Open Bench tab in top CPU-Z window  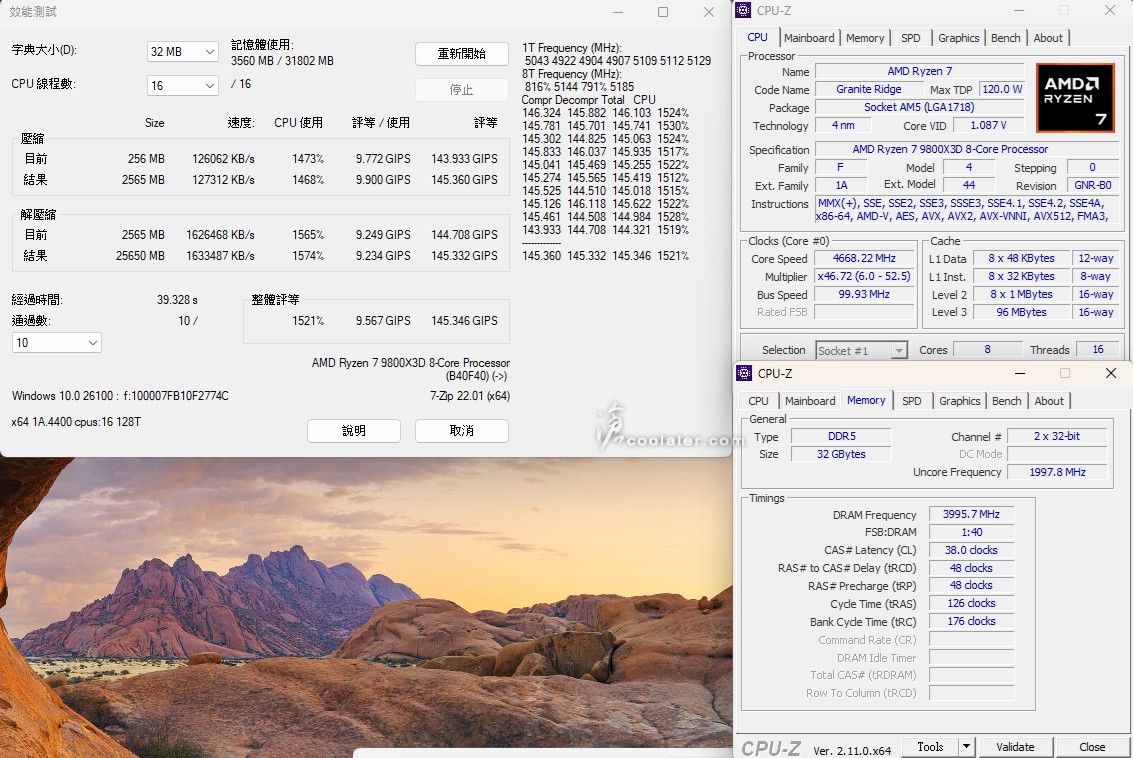click(x=1006, y=38)
